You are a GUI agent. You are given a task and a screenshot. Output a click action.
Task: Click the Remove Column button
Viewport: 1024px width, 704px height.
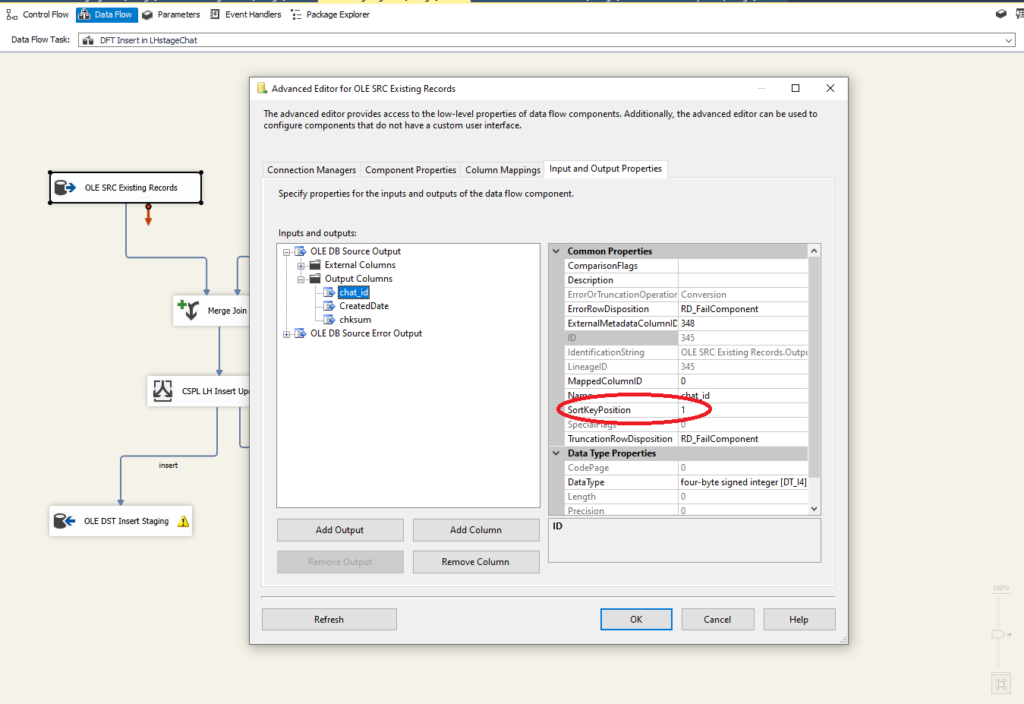click(x=476, y=562)
